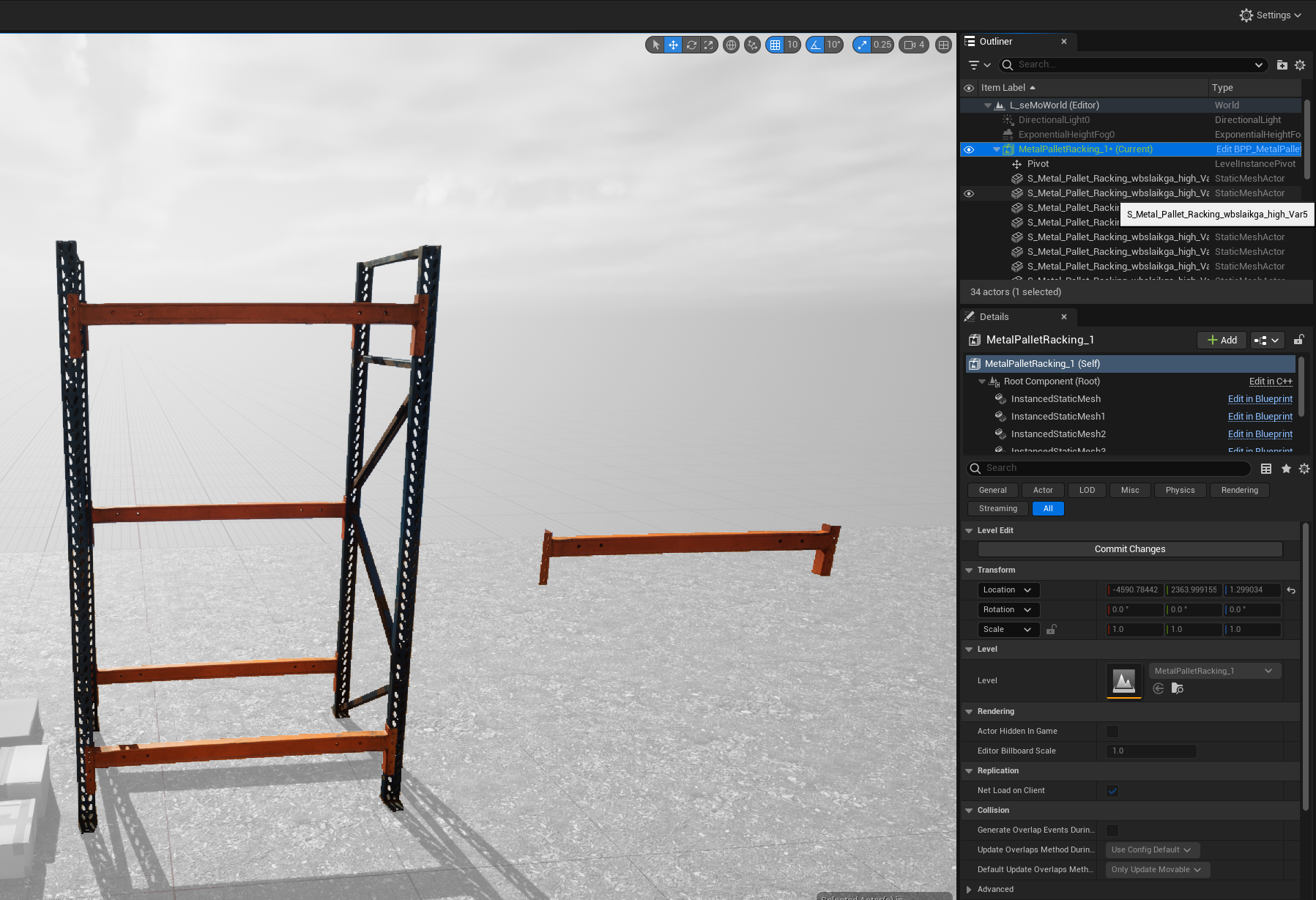Image resolution: width=1316 pixels, height=900 pixels.
Task: Open Edit BPP_MetalPallet link in Outliner
Action: click(1258, 149)
